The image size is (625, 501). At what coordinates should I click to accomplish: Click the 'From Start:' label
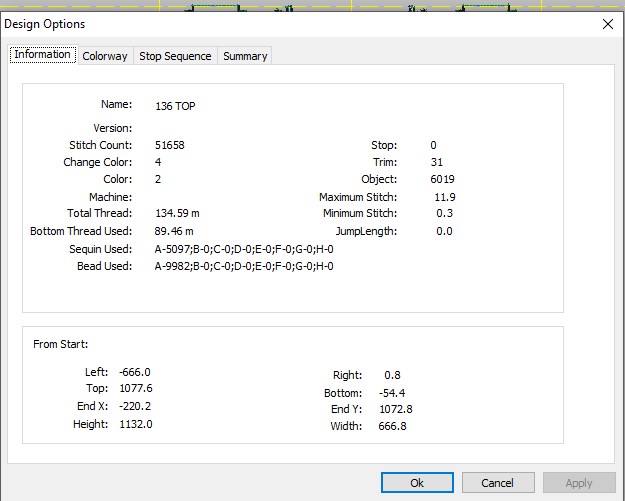[x=61, y=344]
